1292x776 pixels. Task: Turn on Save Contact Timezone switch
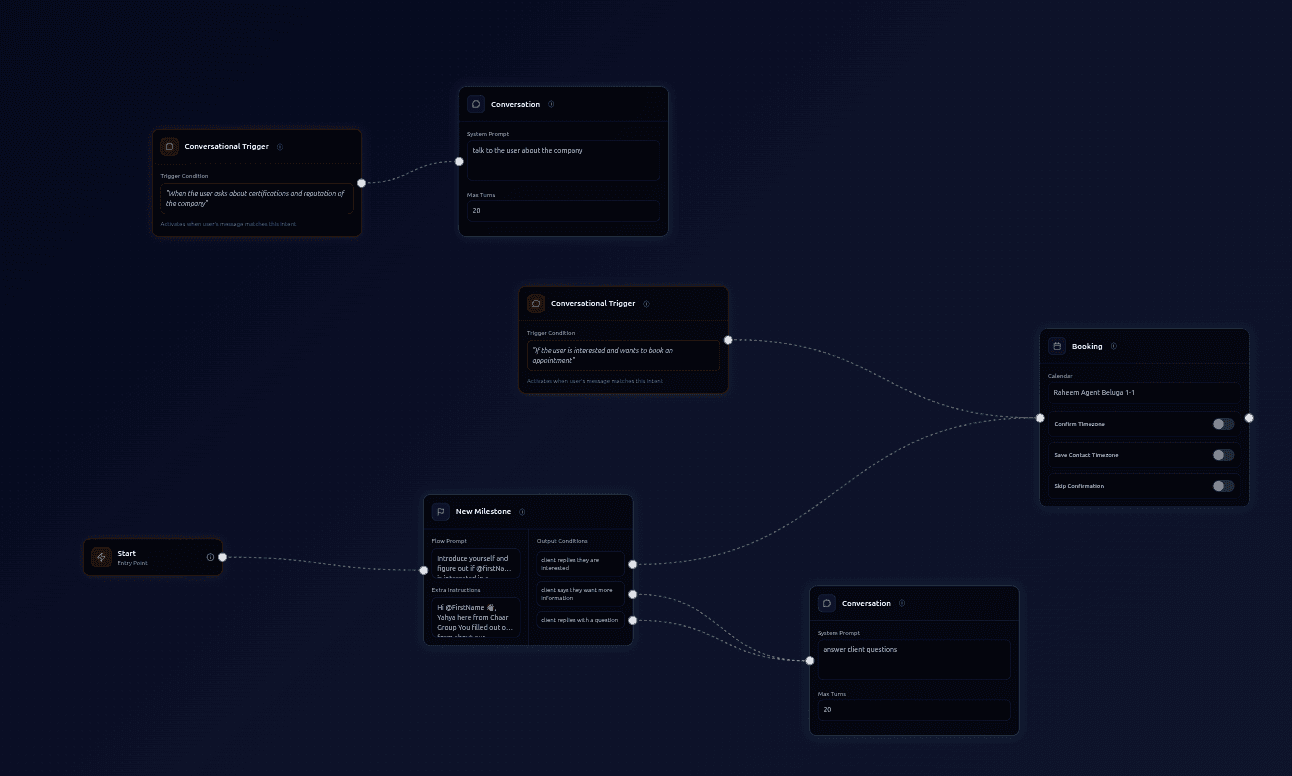(1223, 455)
